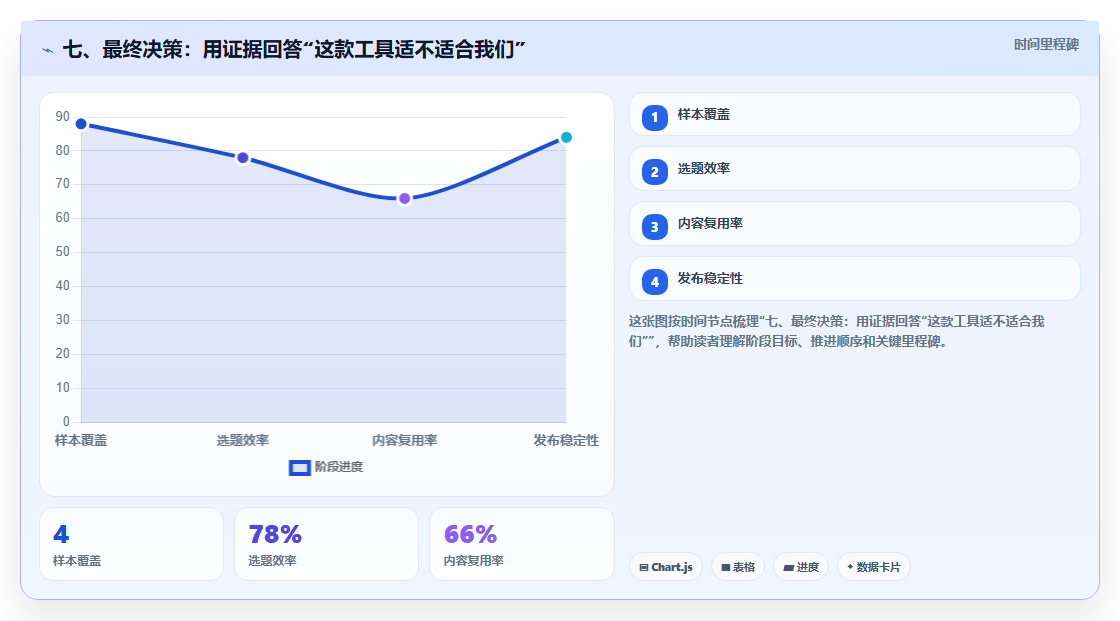Toggle the 阶段进度 legend swatch

coord(299,468)
